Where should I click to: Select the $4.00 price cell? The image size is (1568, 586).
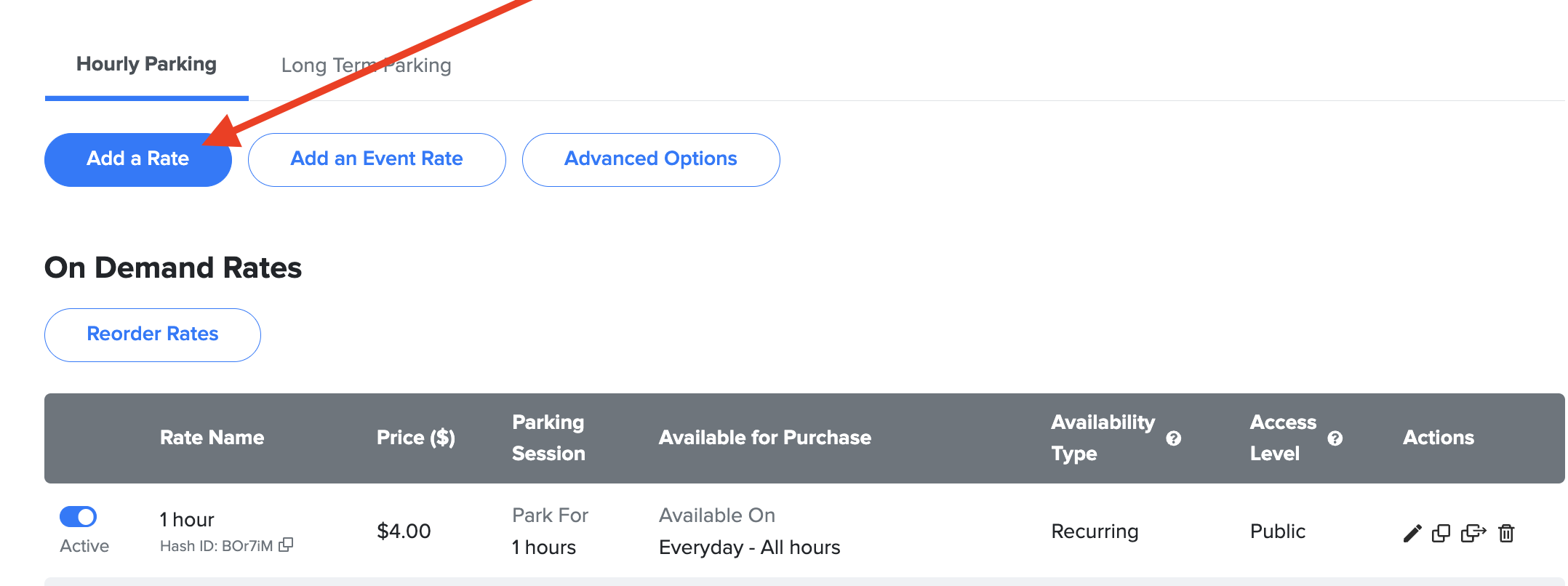(x=404, y=531)
